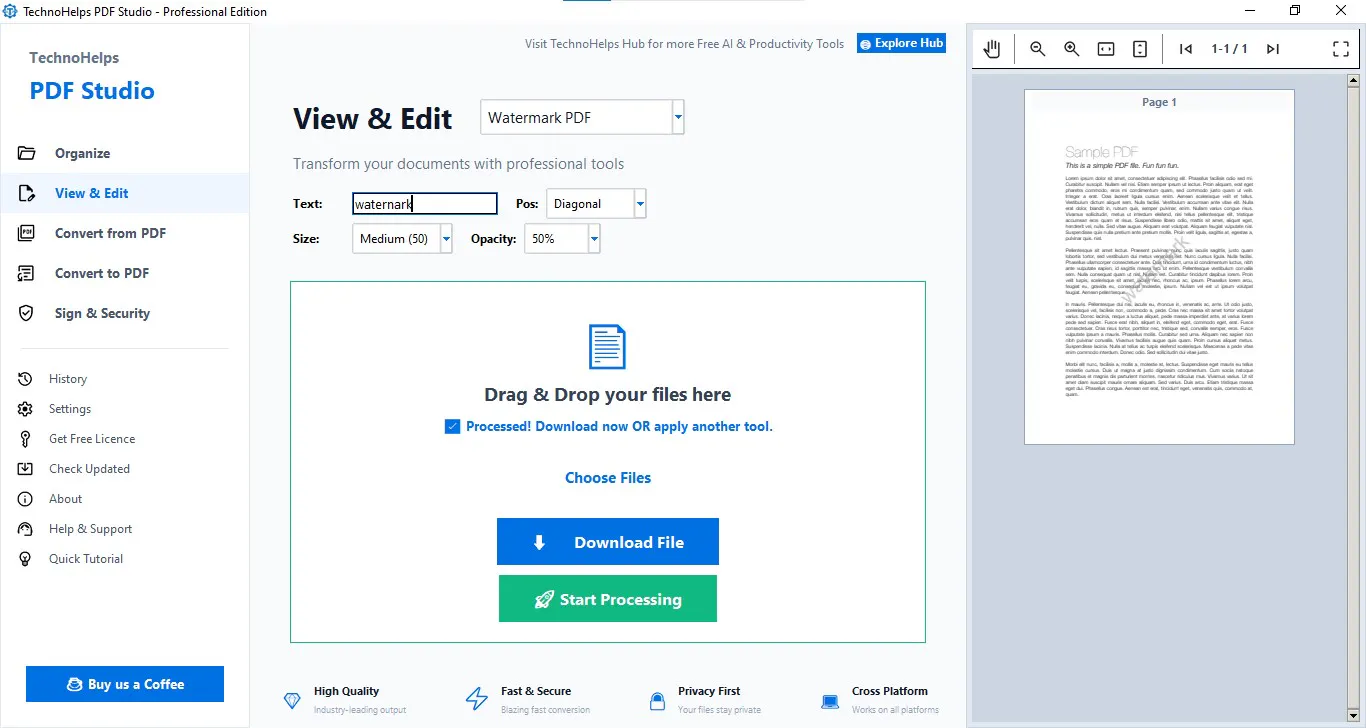Select the hand pan tool

992,49
